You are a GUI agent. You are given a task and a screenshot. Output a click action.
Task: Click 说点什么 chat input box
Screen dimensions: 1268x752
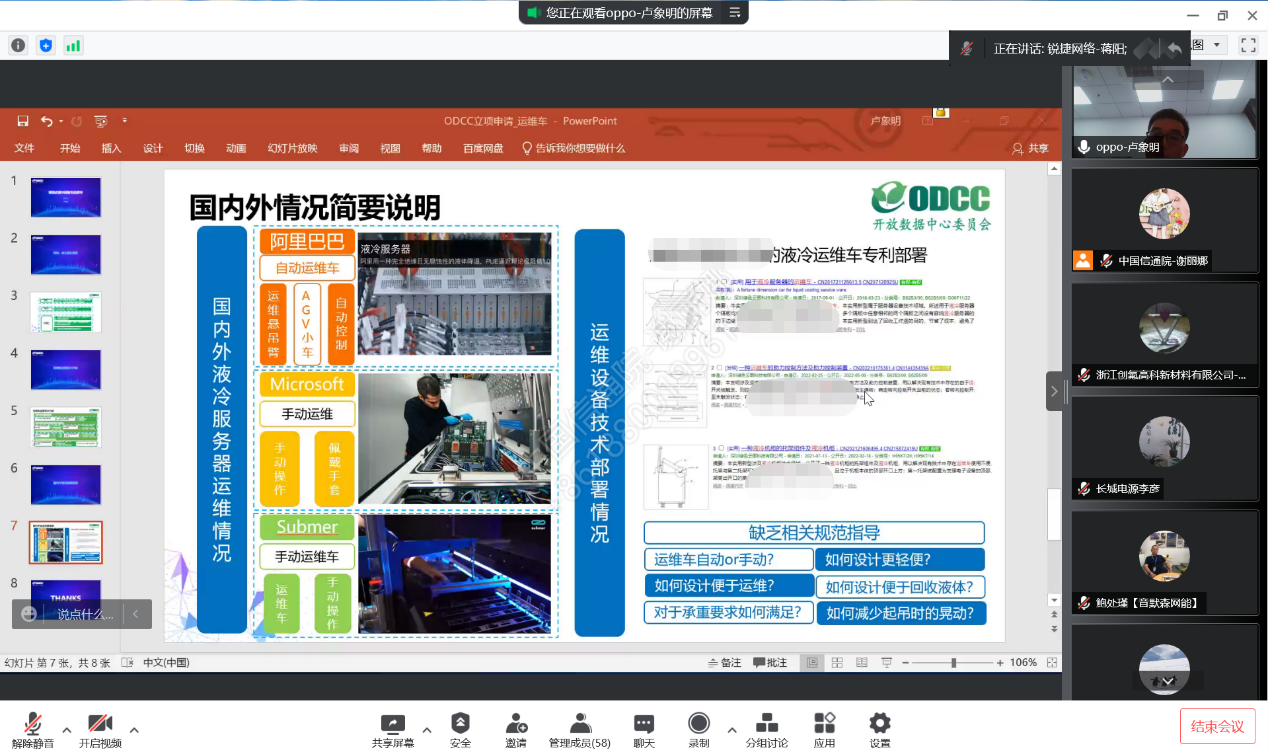(x=84, y=614)
